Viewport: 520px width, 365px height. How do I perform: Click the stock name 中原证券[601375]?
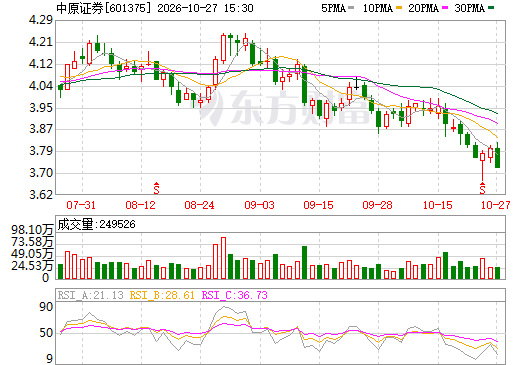pos(104,8)
